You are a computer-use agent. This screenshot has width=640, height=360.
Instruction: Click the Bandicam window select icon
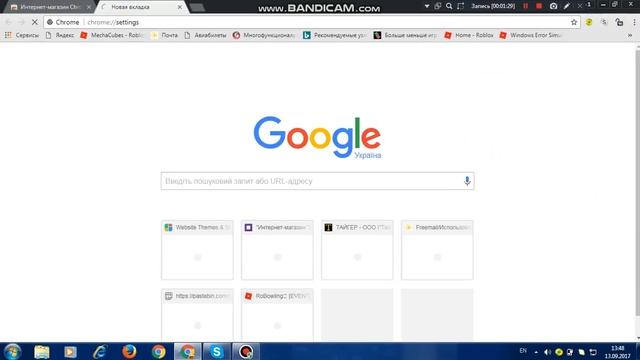coord(438,6)
